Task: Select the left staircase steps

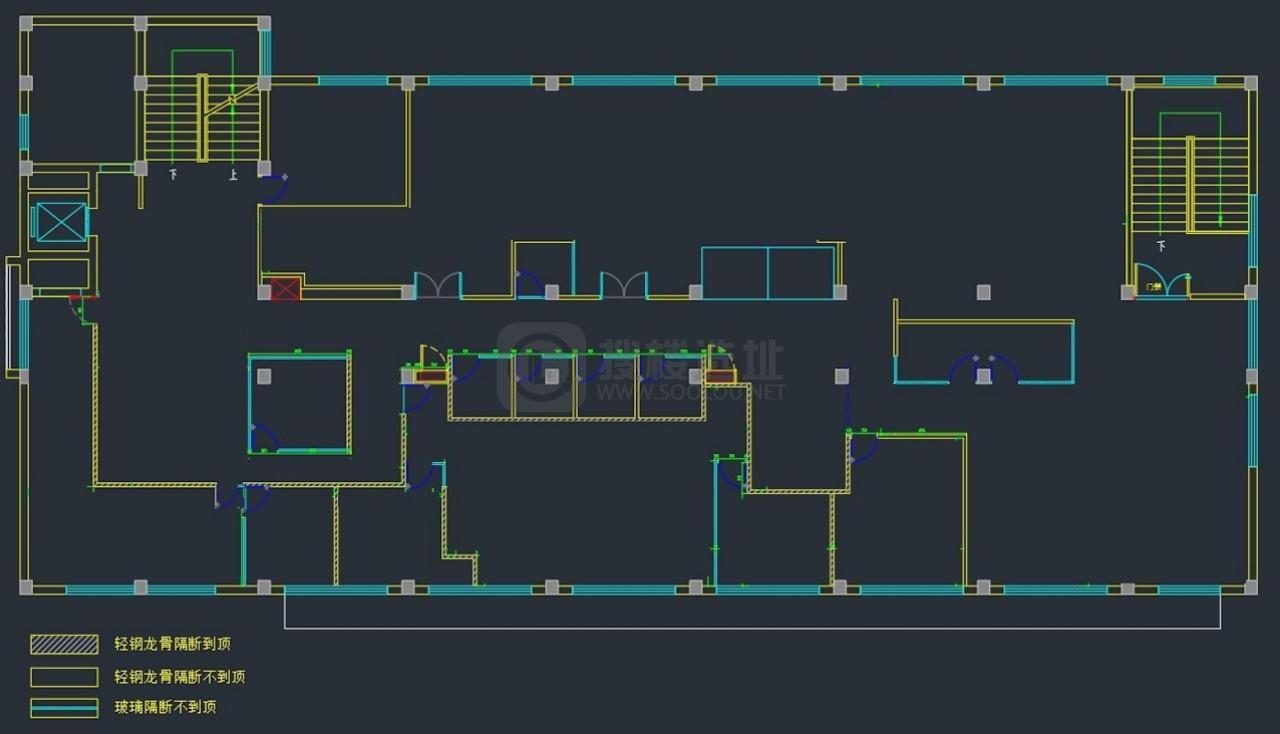Action: point(203,118)
